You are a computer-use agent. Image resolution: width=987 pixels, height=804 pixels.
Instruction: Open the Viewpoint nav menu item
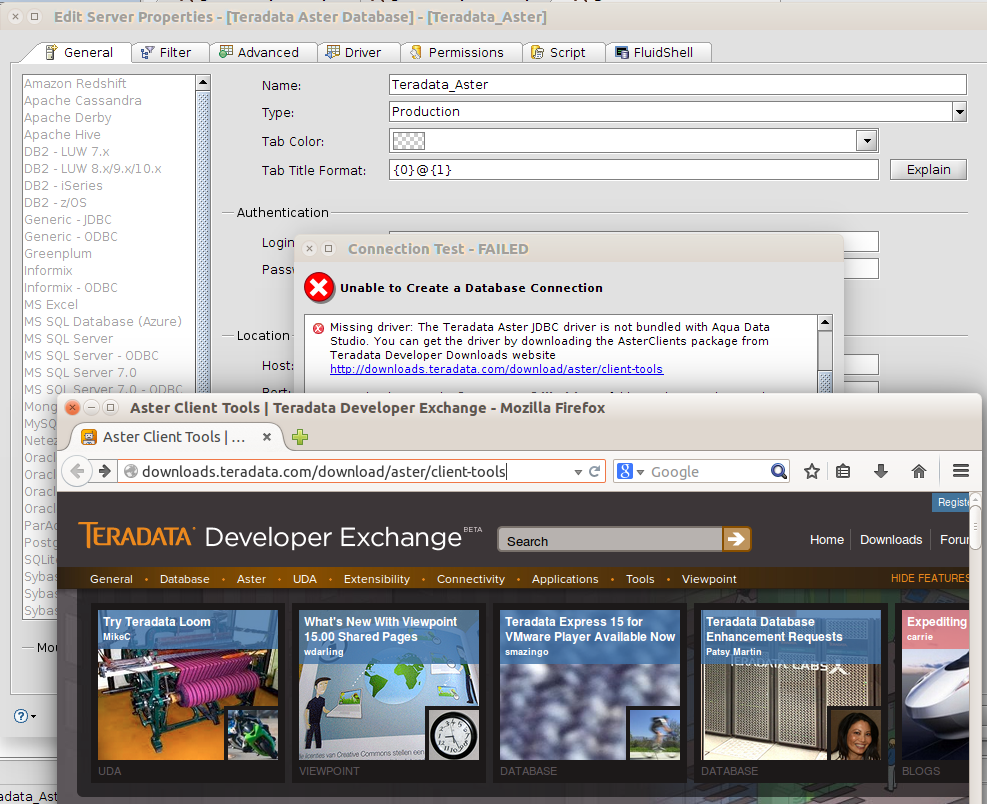pyautogui.click(x=709, y=579)
